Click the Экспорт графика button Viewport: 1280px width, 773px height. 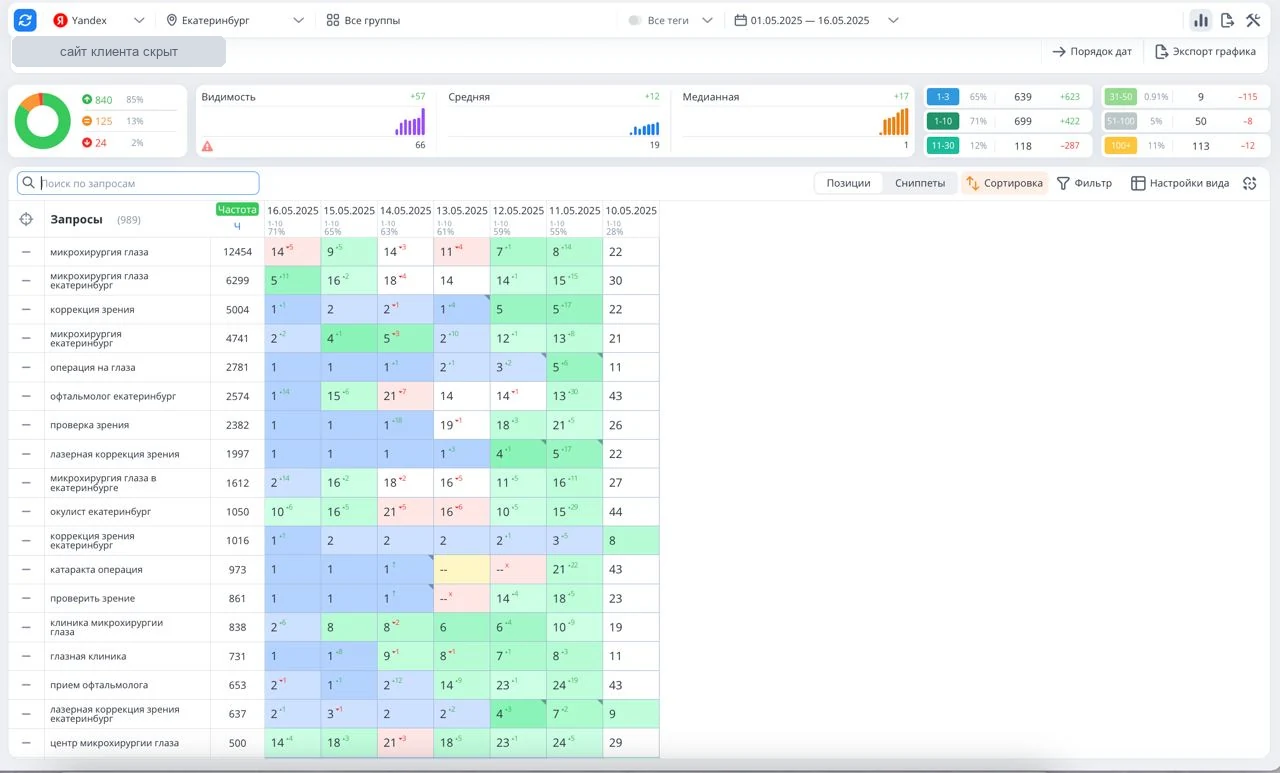coord(1205,51)
